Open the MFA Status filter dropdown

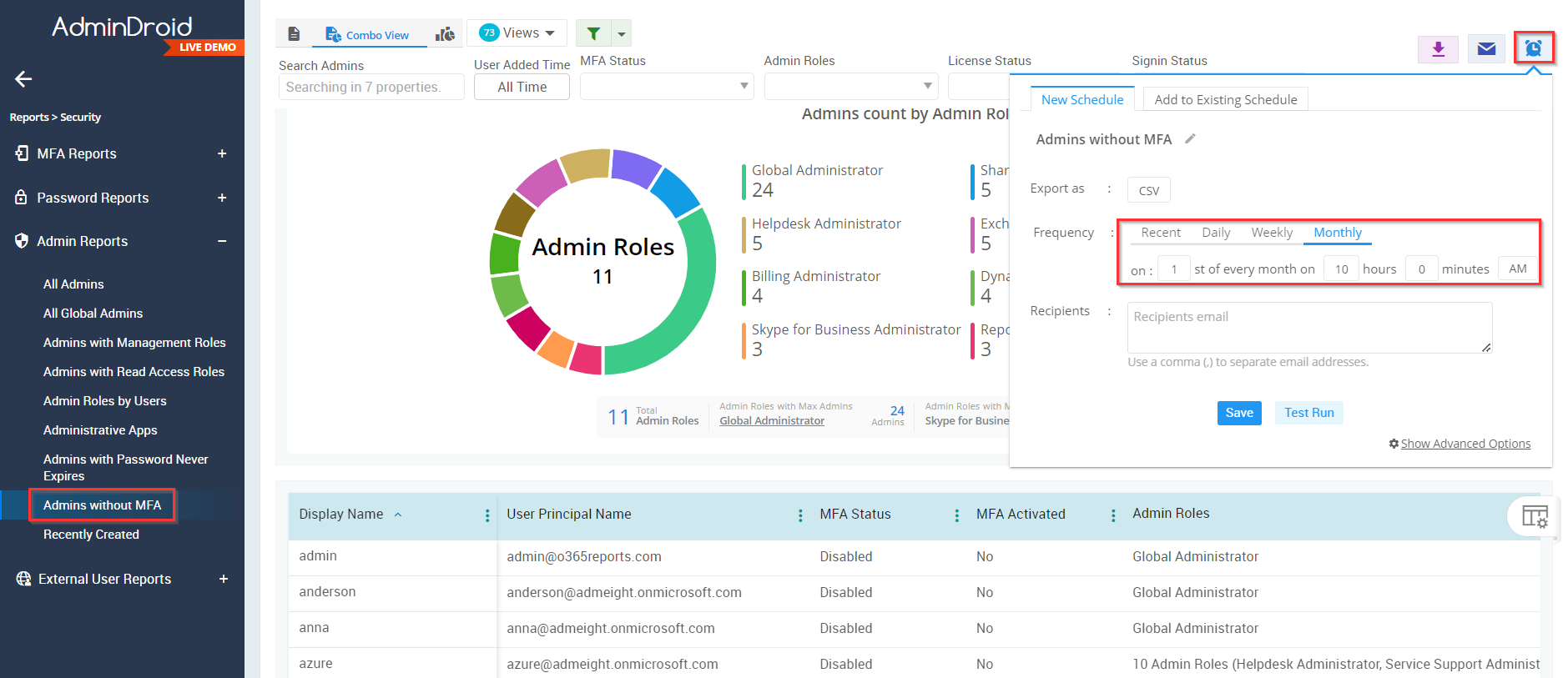click(667, 86)
